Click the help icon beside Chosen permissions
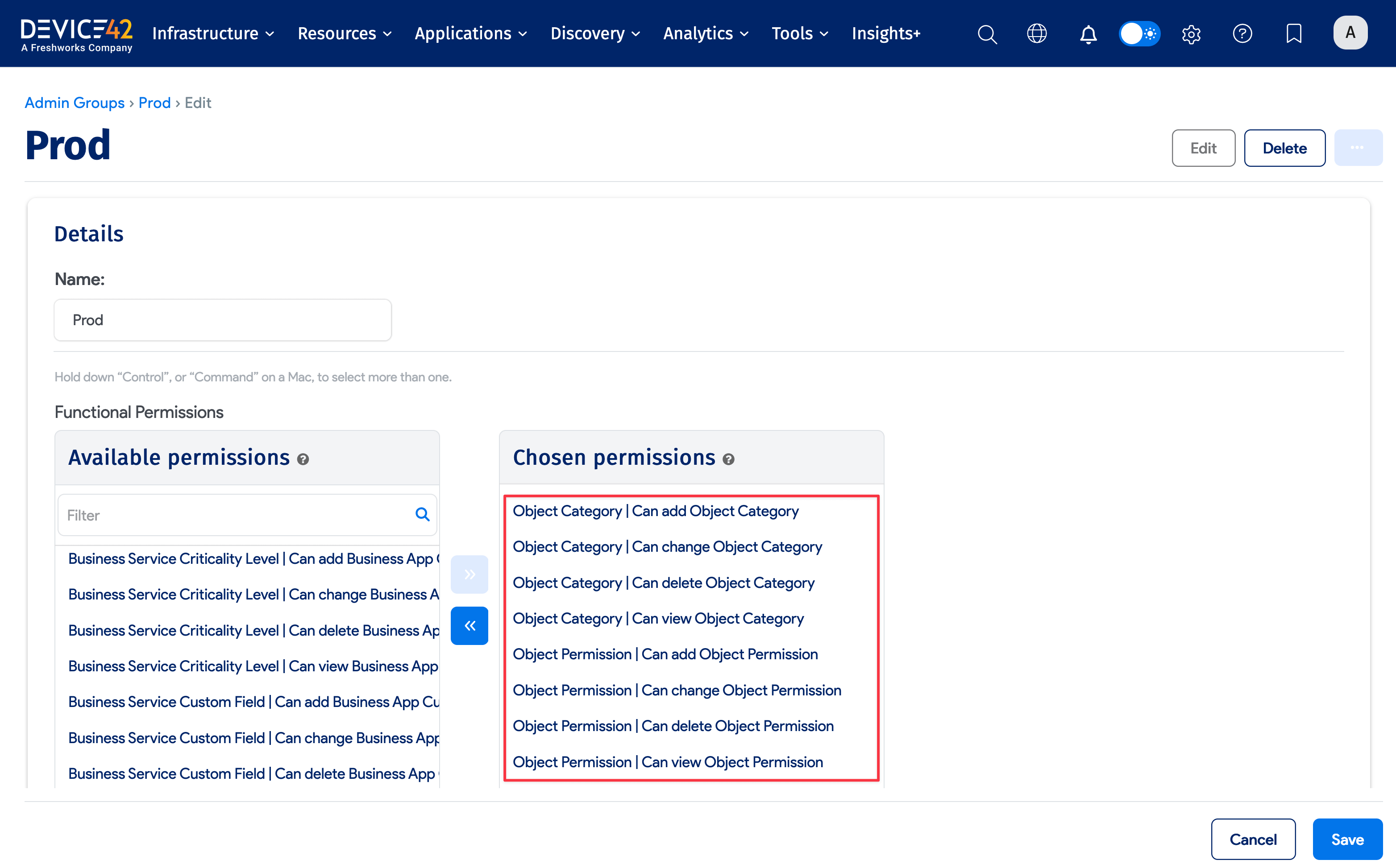Viewport: 1396px width, 868px height. tap(729, 459)
